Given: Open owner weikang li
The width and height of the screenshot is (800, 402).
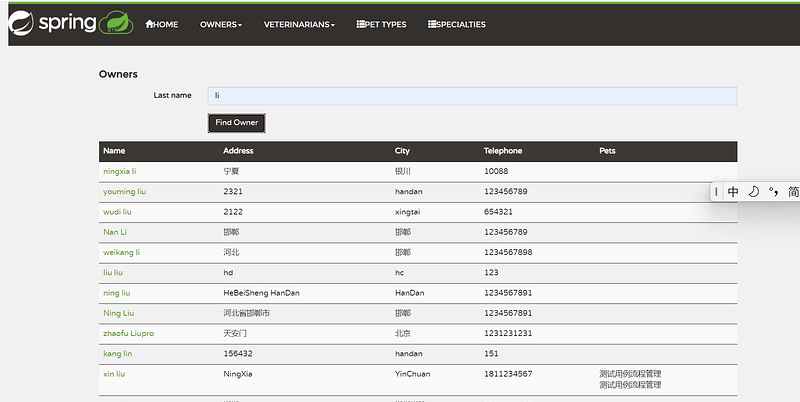Looking at the screenshot, I should pos(121,253).
